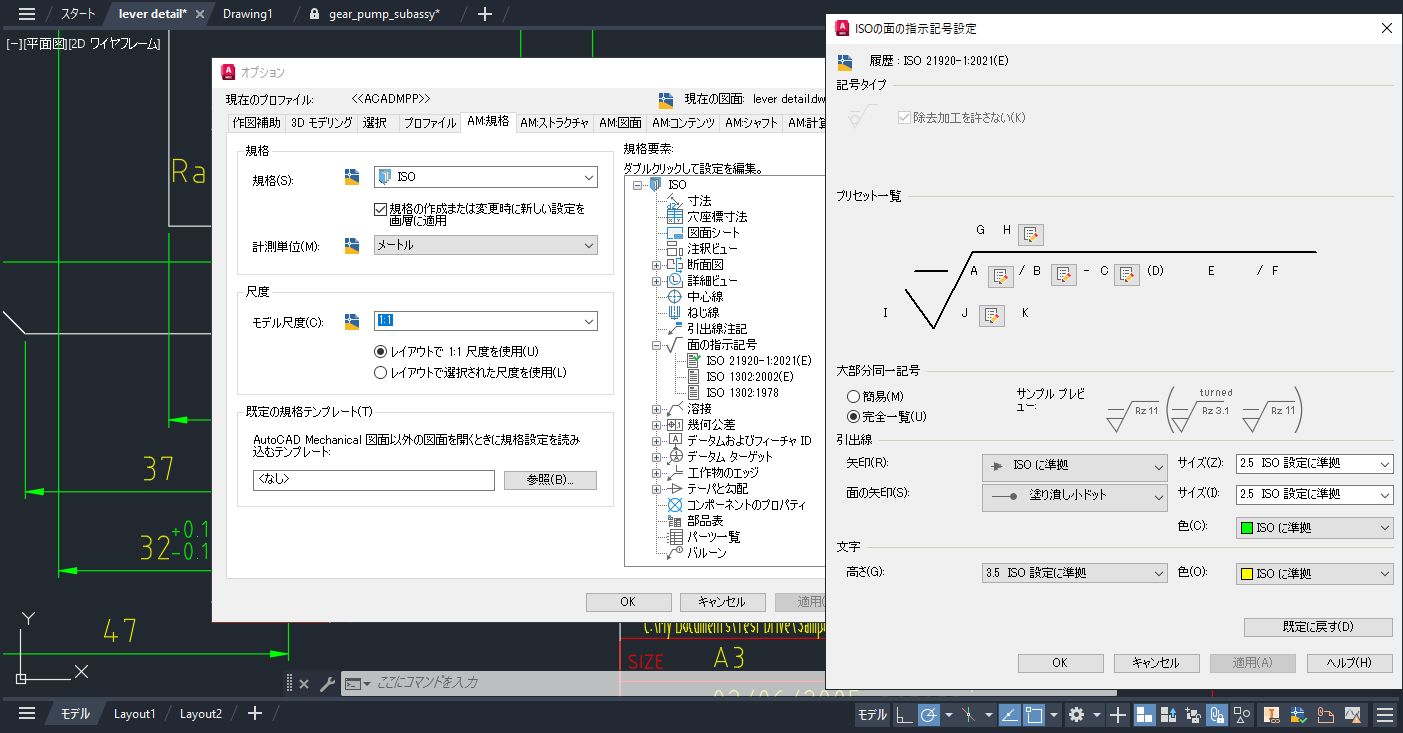This screenshot has width=1403, height=733.
Task: Select use 1:1 scale in layout radio
Action: point(380,351)
